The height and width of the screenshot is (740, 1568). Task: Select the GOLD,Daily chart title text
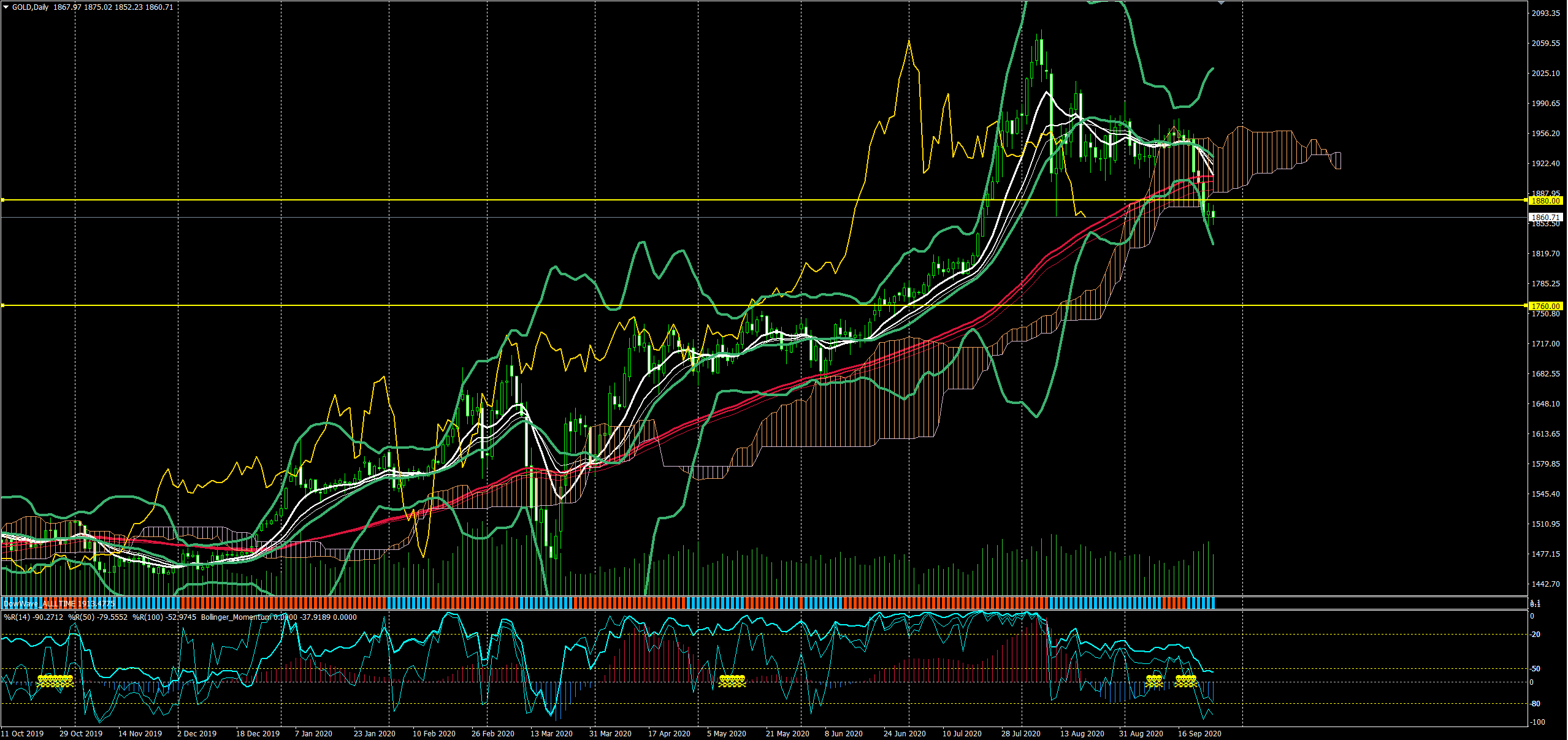point(31,7)
